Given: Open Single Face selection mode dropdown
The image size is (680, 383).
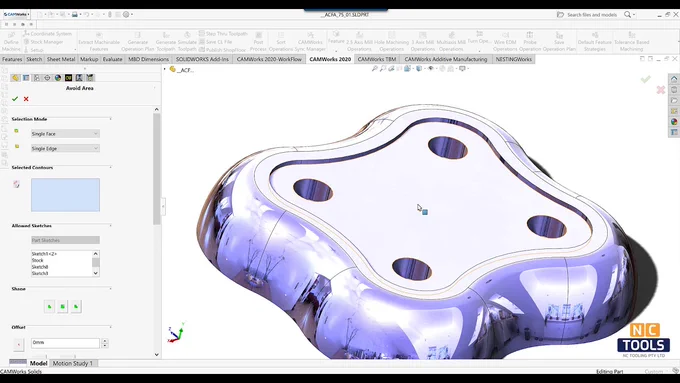Looking at the screenshot, I should pyautogui.click(x=65, y=134).
